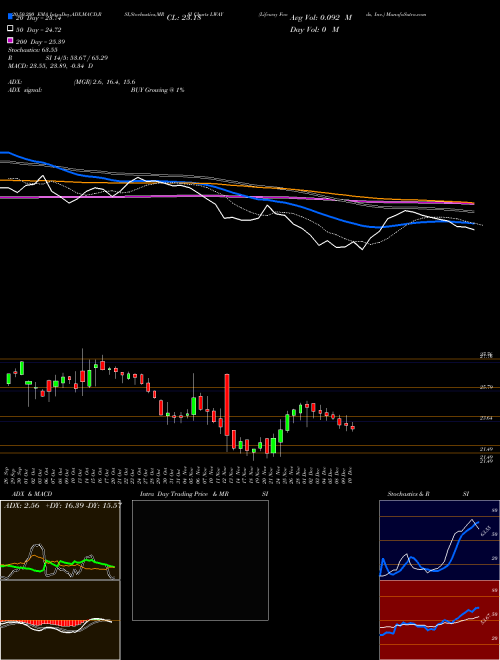500x660 pixels.
Task: Open the MACD histogram chart panel
Action: 60,620
